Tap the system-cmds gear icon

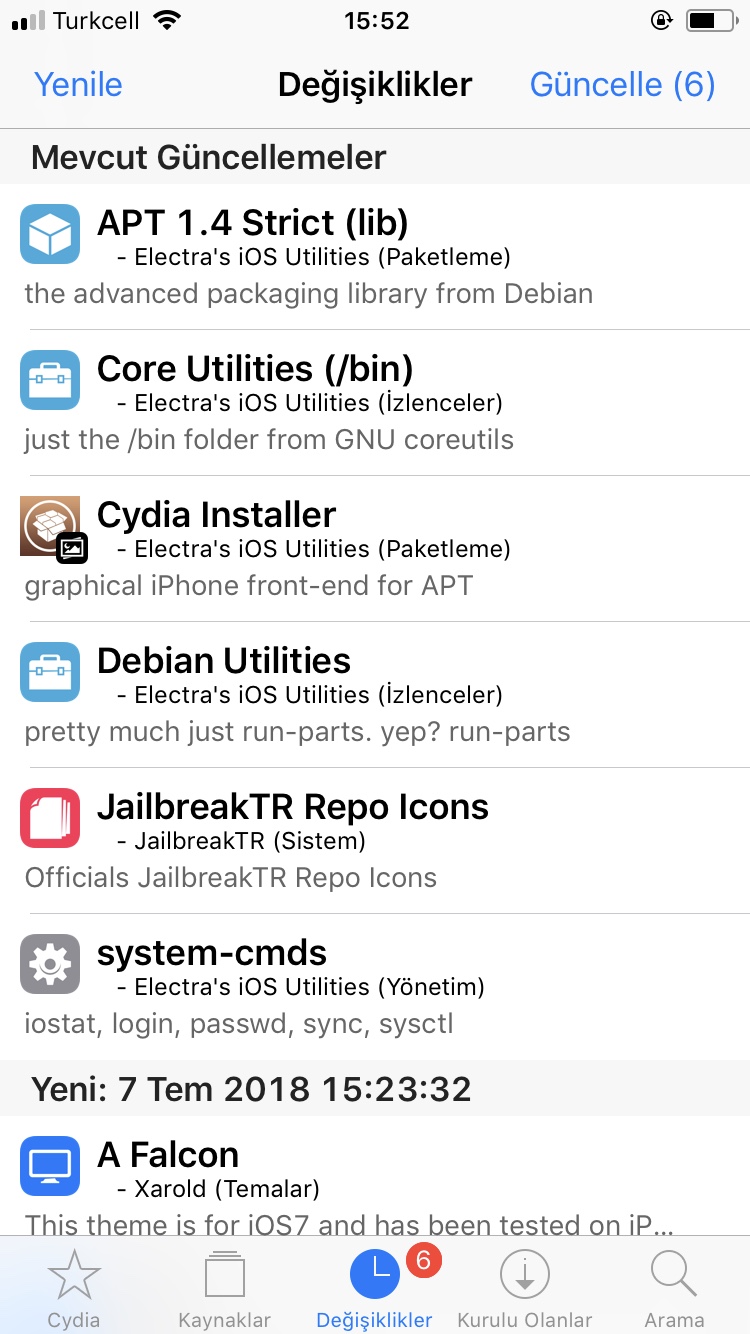50,964
